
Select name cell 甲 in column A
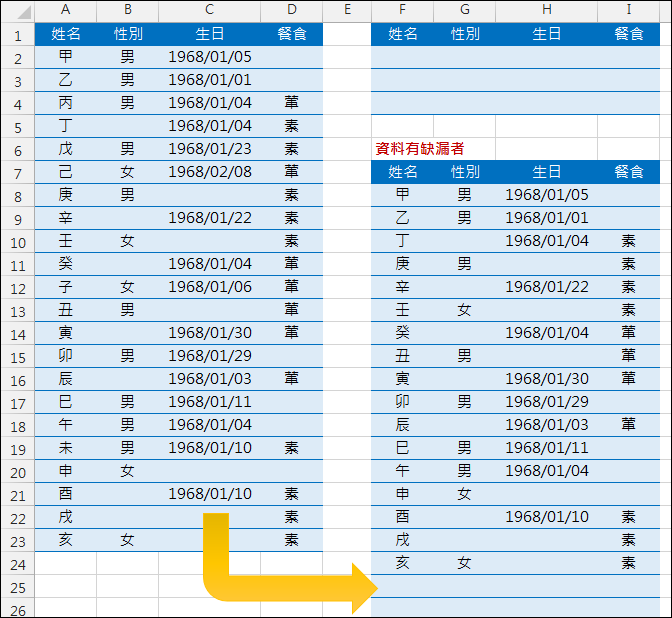[66, 57]
